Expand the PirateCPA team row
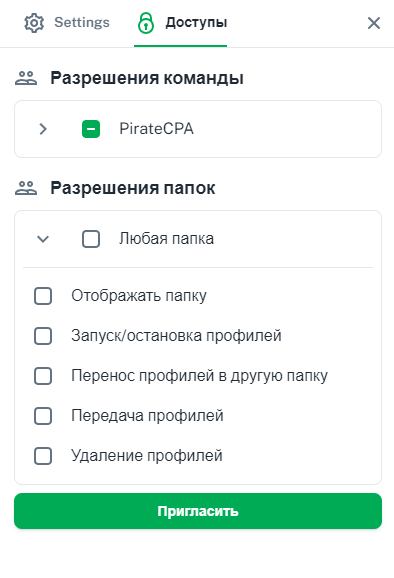This screenshot has width=394, height=578. [x=43, y=129]
